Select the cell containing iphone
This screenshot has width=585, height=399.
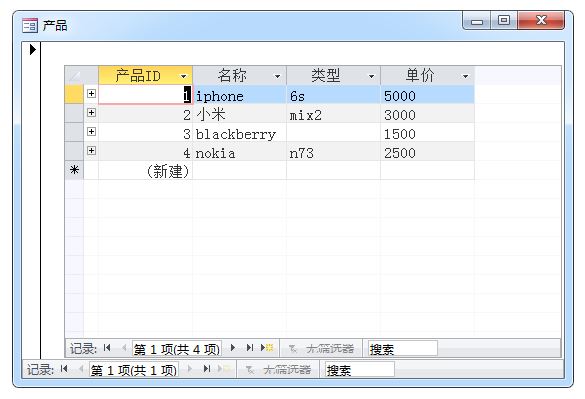240,95
